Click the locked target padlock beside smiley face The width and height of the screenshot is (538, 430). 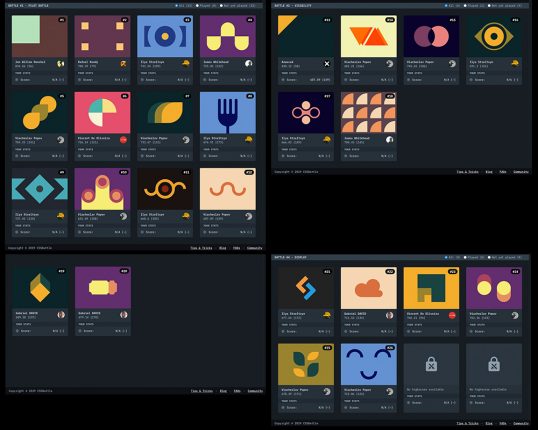click(431, 364)
